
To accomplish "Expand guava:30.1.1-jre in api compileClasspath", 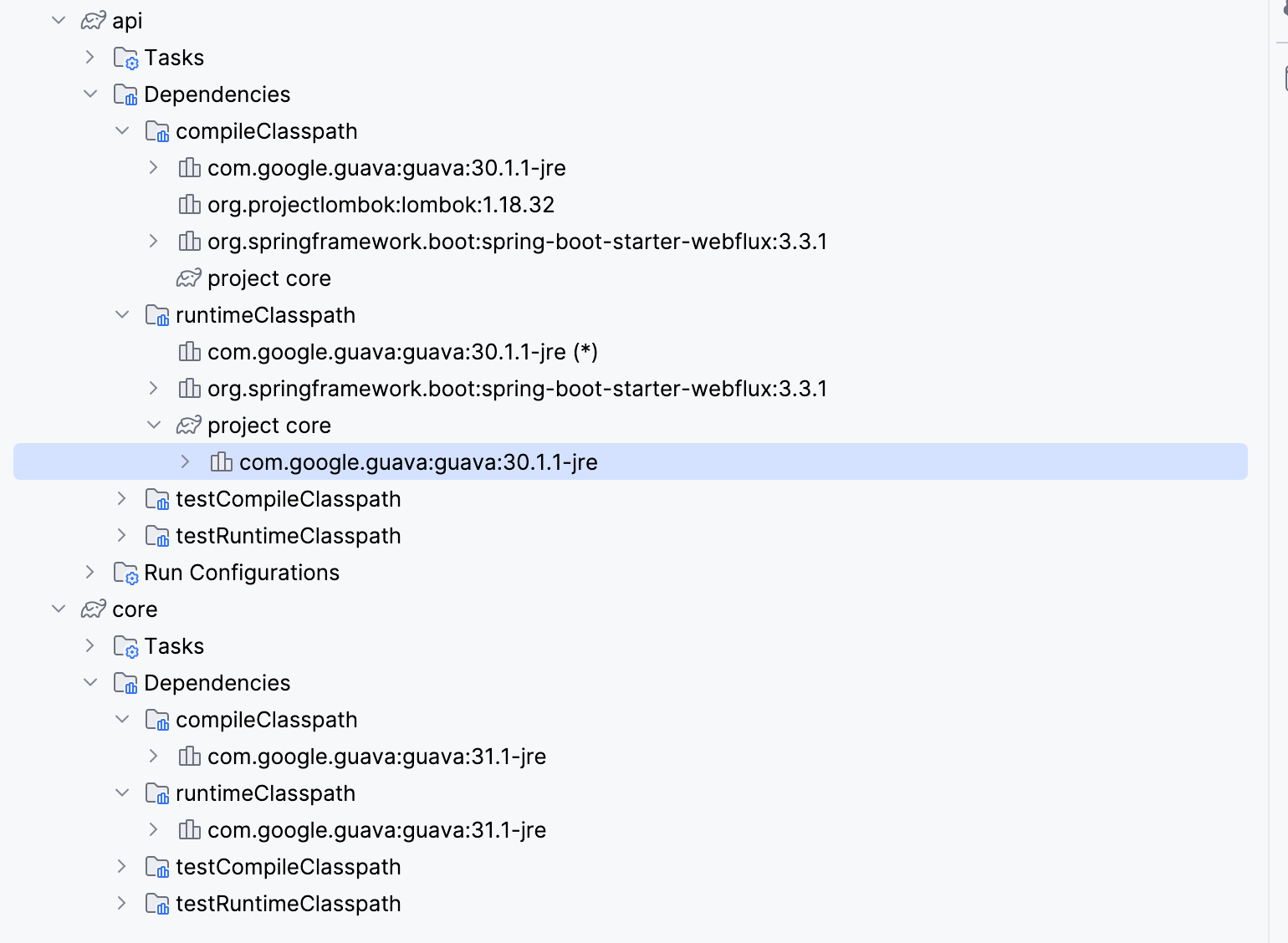I will [154, 167].
